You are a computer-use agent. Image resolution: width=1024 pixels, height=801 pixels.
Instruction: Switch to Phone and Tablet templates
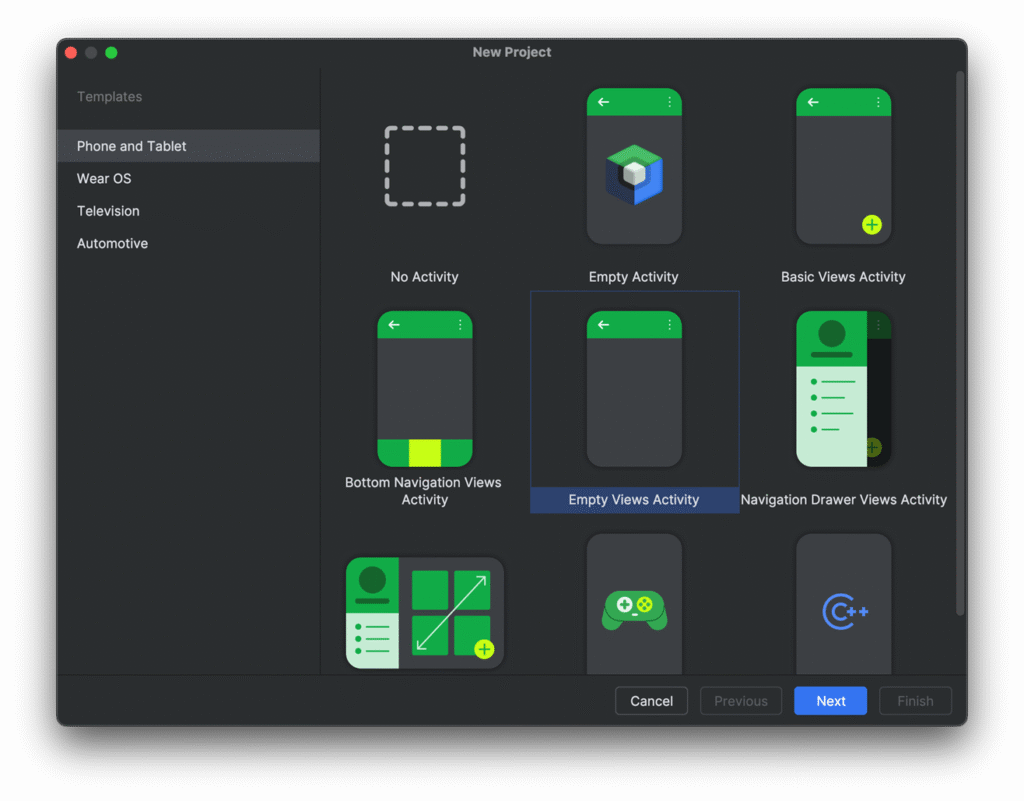coord(132,146)
